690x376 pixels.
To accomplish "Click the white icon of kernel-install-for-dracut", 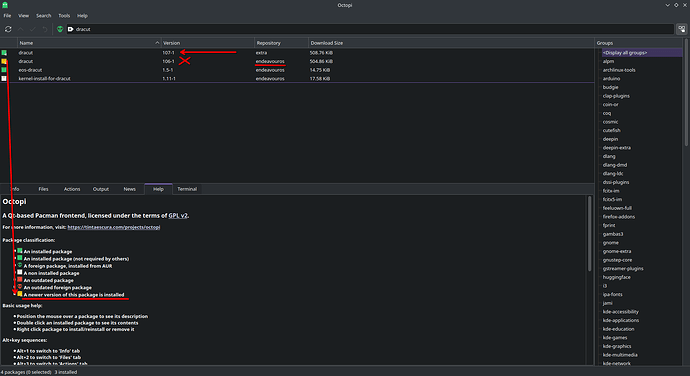I will pyautogui.click(x=4, y=78).
